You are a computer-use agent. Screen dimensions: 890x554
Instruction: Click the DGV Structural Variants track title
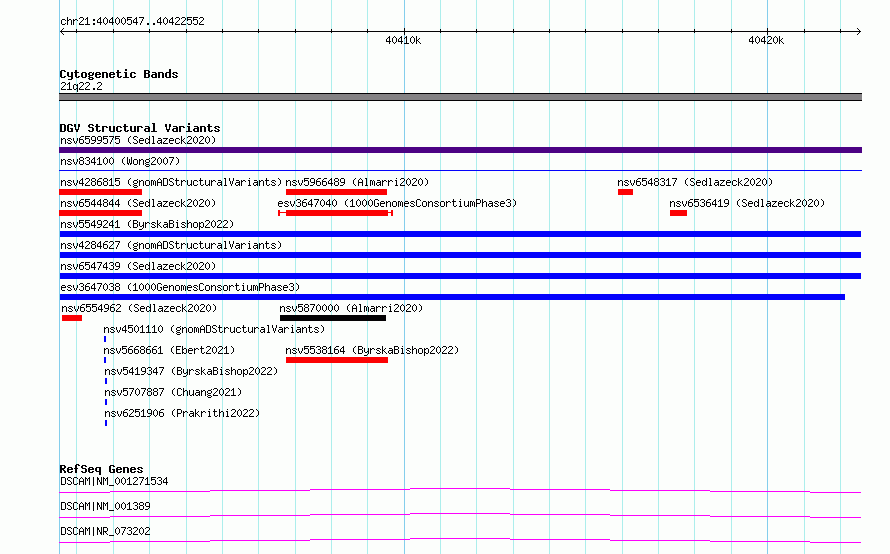pyautogui.click(x=140, y=128)
